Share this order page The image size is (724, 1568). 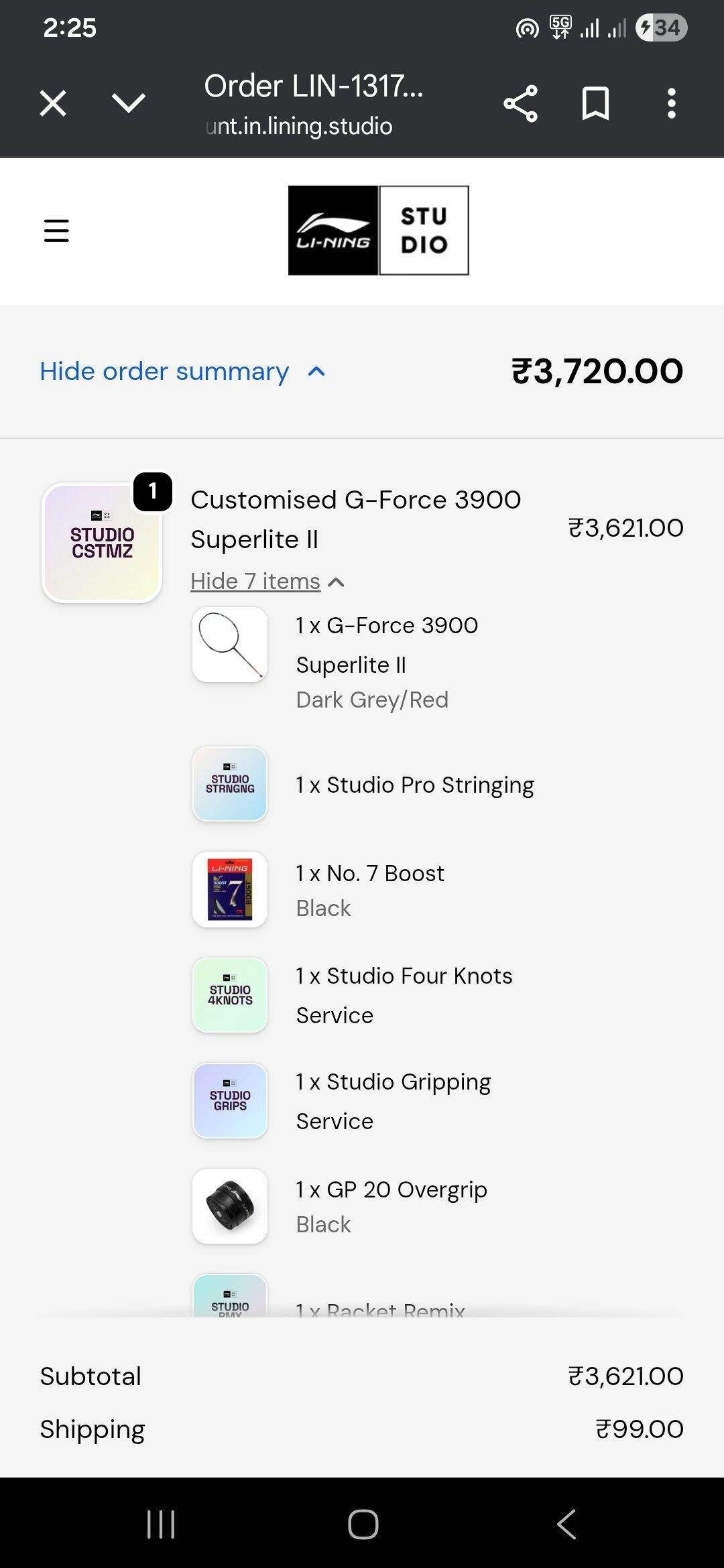(x=520, y=103)
